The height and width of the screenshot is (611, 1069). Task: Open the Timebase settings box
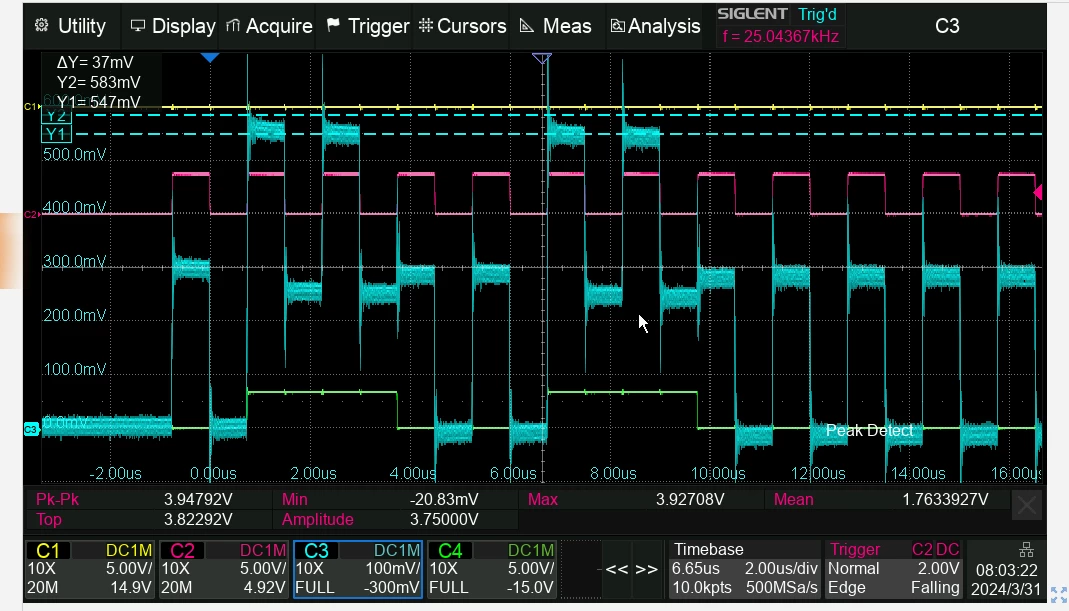click(744, 569)
